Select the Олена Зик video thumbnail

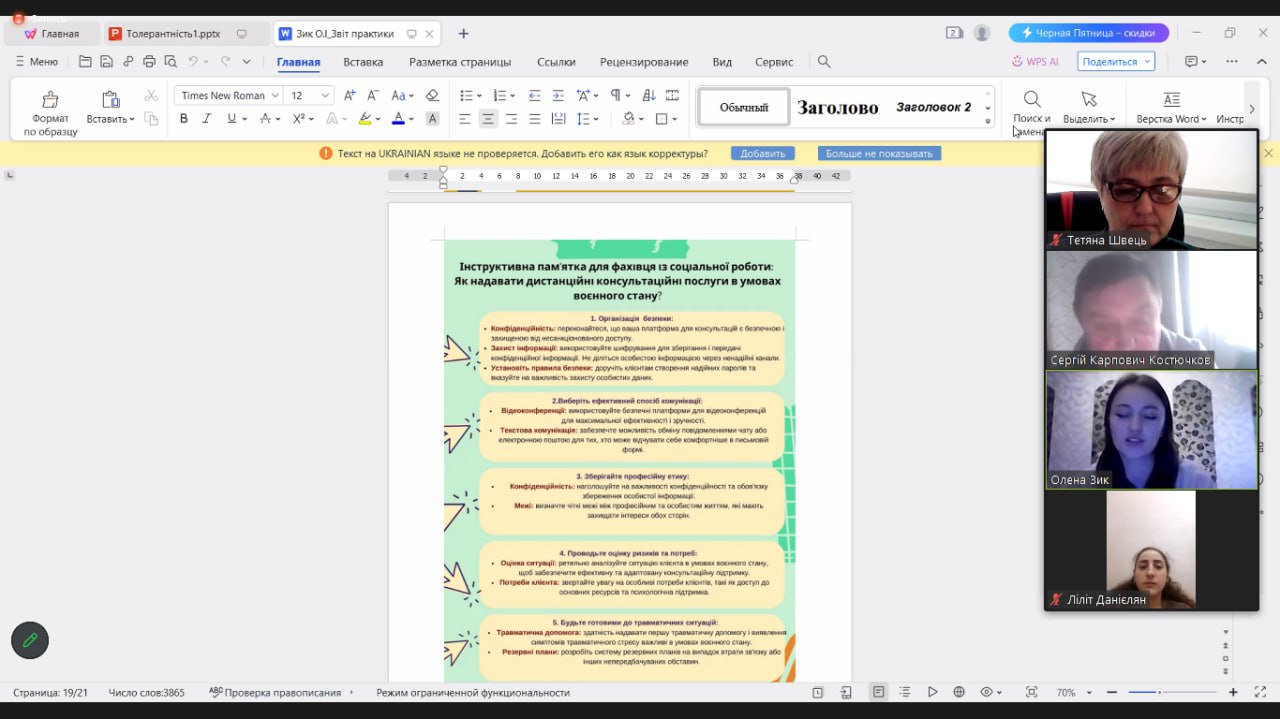coord(1152,430)
